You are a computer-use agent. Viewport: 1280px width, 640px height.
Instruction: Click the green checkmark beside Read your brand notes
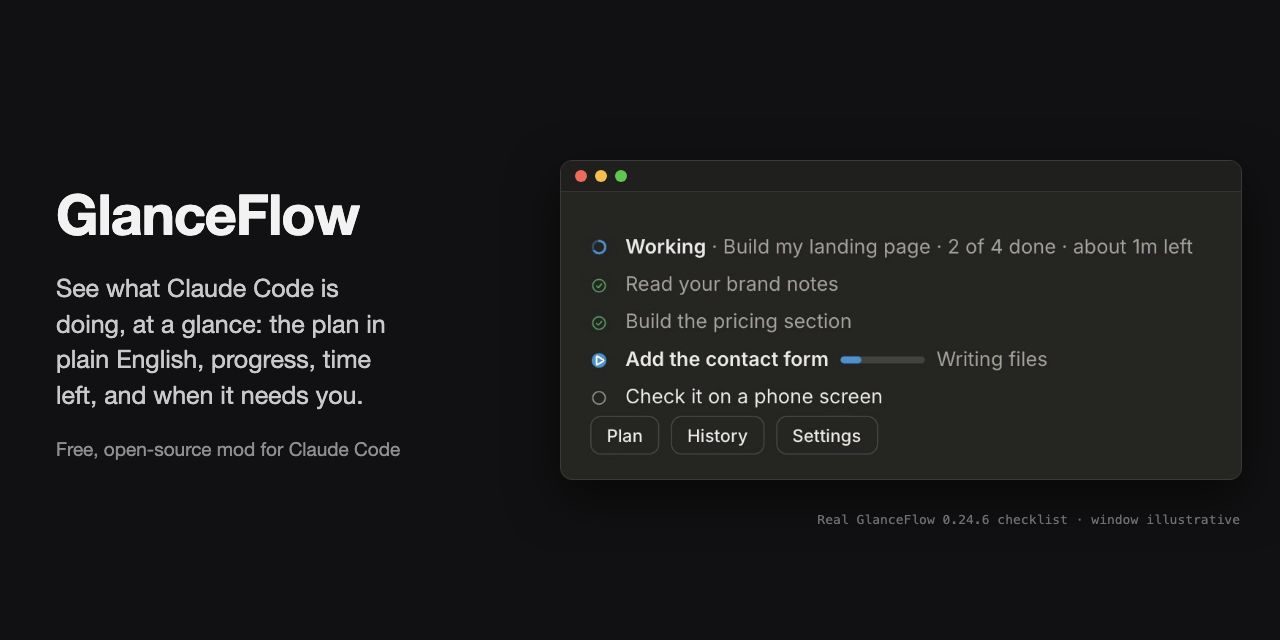click(x=599, y=285)
